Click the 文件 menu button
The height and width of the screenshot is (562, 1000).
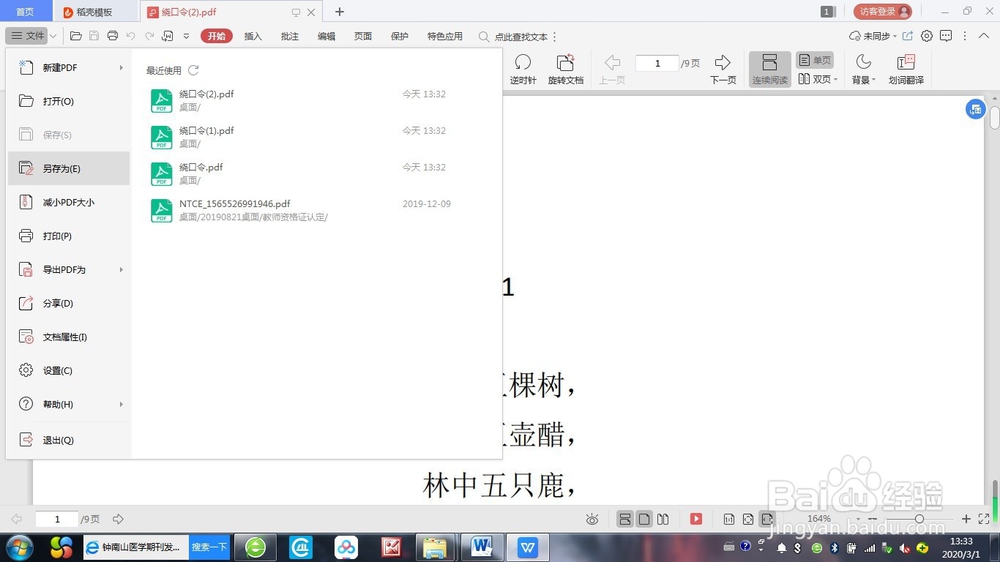pyautogui.click(x=27, y=36)
